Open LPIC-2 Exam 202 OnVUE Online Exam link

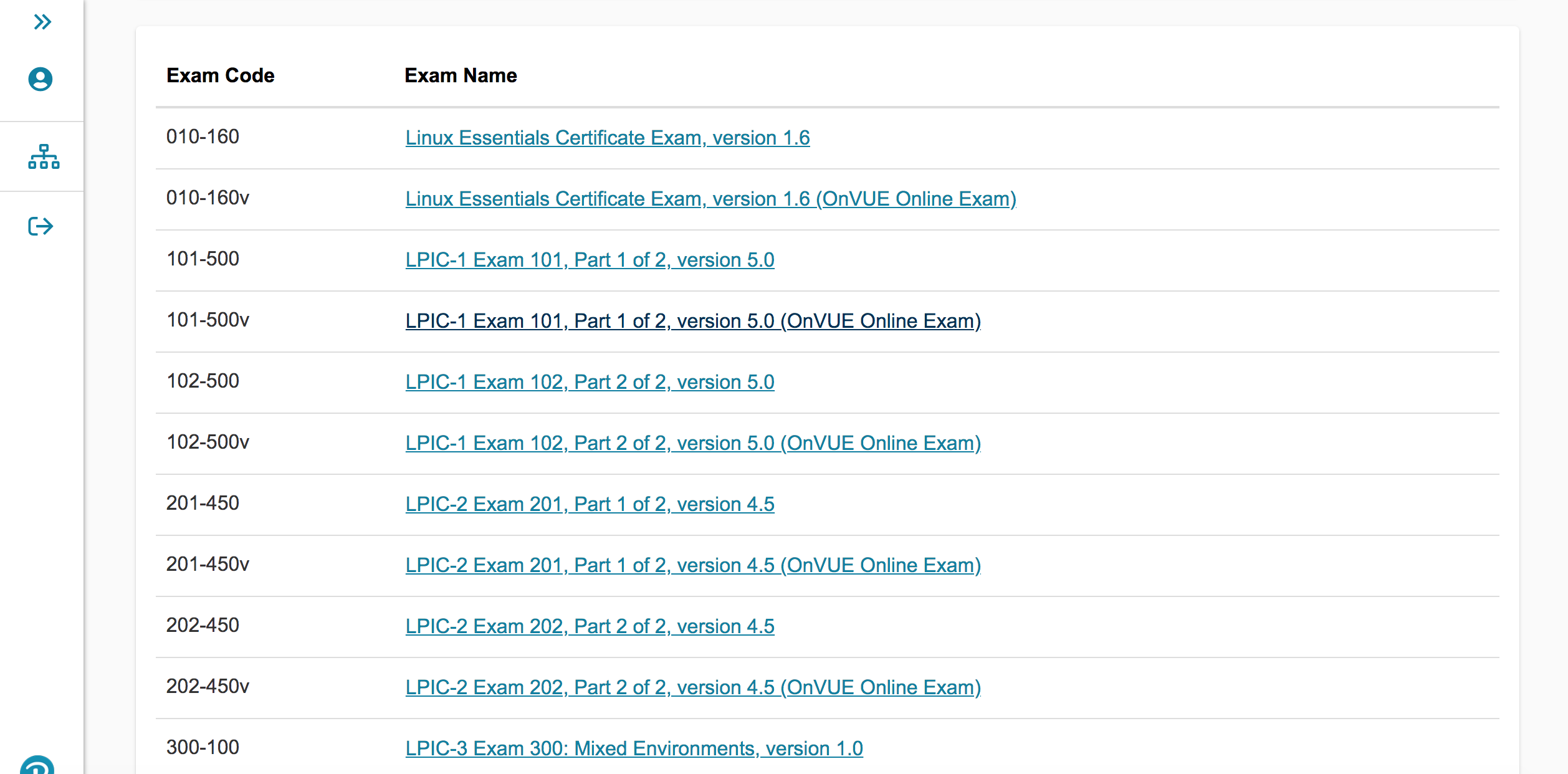pyautogui.click(x=693, y=687)
